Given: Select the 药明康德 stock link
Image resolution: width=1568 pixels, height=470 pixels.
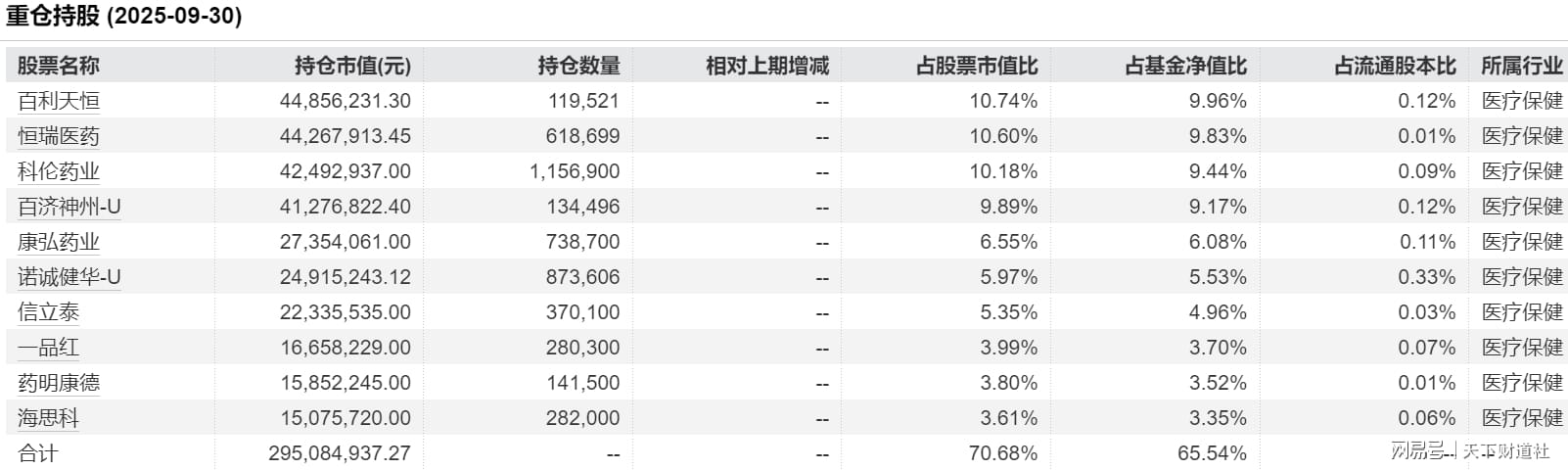Looking at the screenshot, I should 59,383.
